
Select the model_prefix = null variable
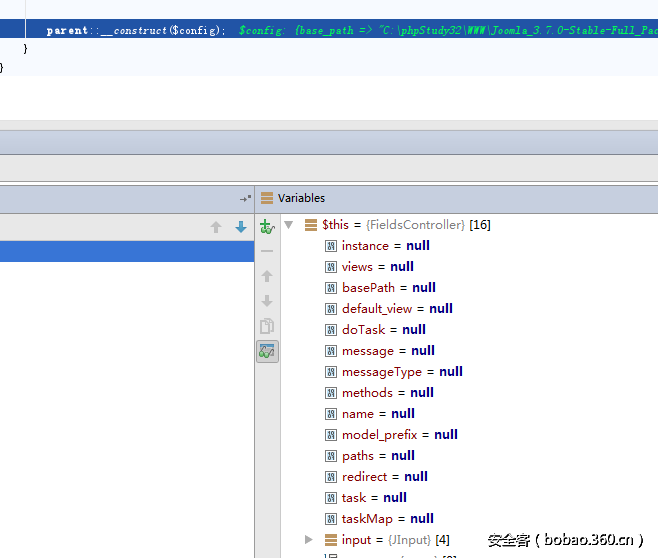(399, 435)
